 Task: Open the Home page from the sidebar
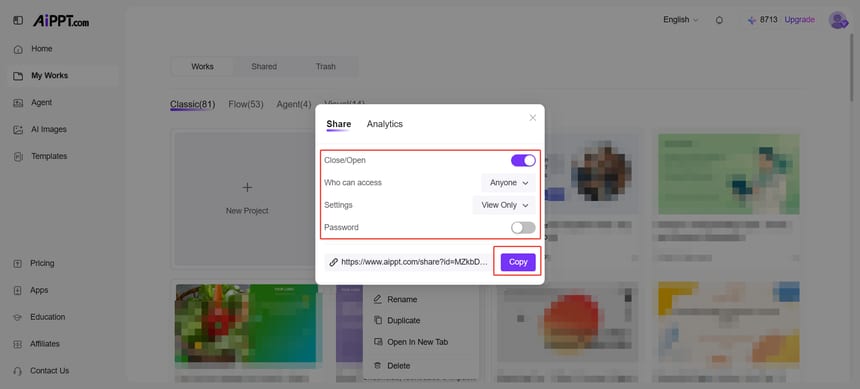tap(42, 49)
